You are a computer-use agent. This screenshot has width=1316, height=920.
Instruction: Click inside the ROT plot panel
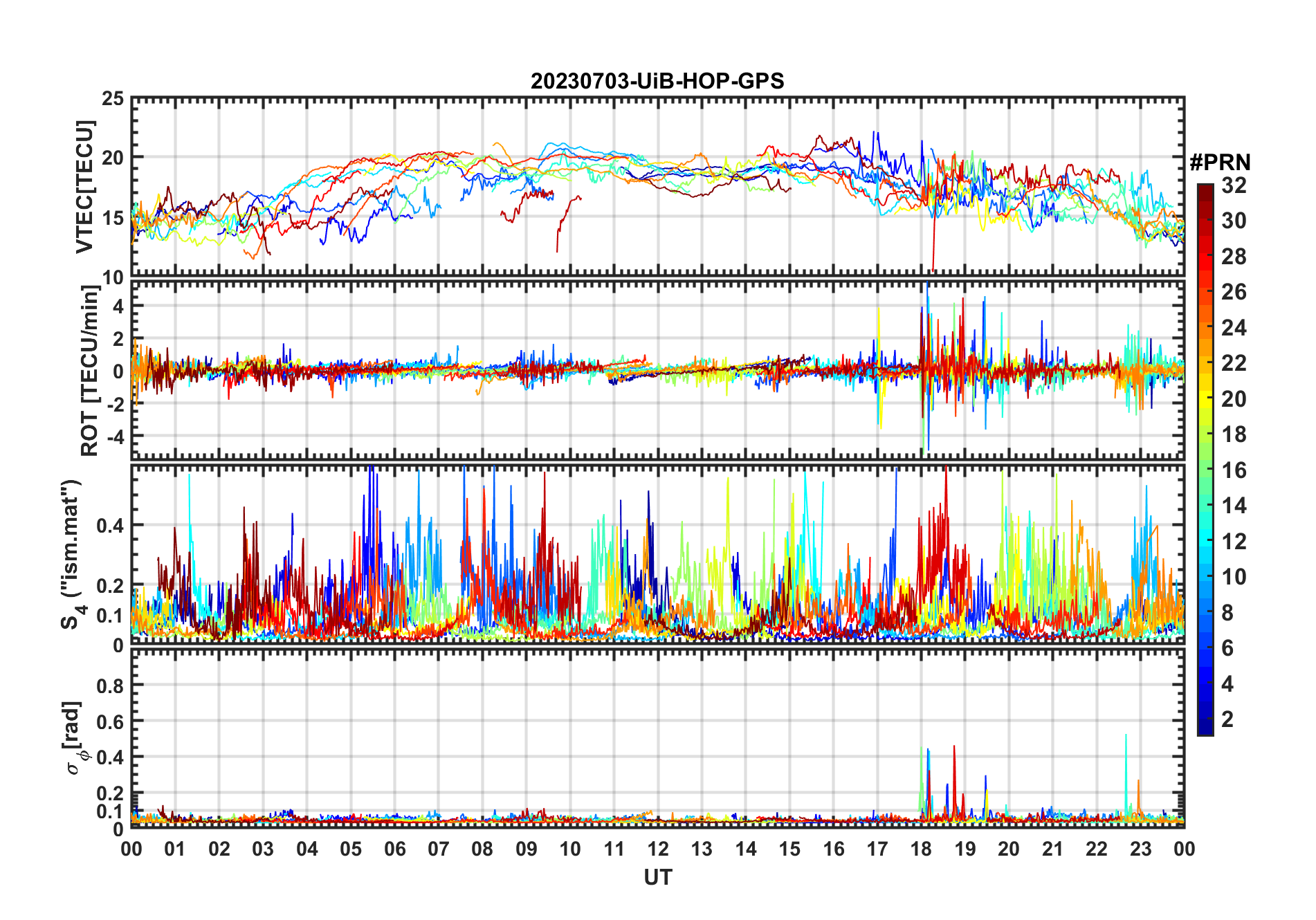click(x=658, y=369)
